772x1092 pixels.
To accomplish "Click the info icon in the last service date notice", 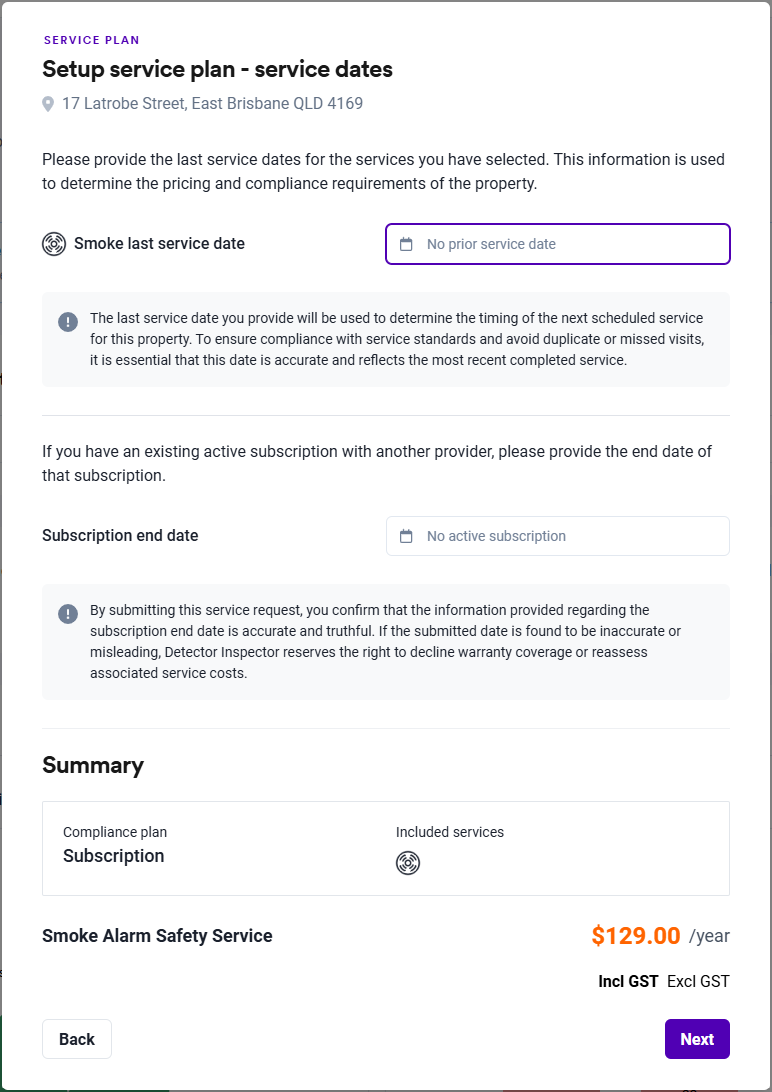I will [x=67, y=322].
